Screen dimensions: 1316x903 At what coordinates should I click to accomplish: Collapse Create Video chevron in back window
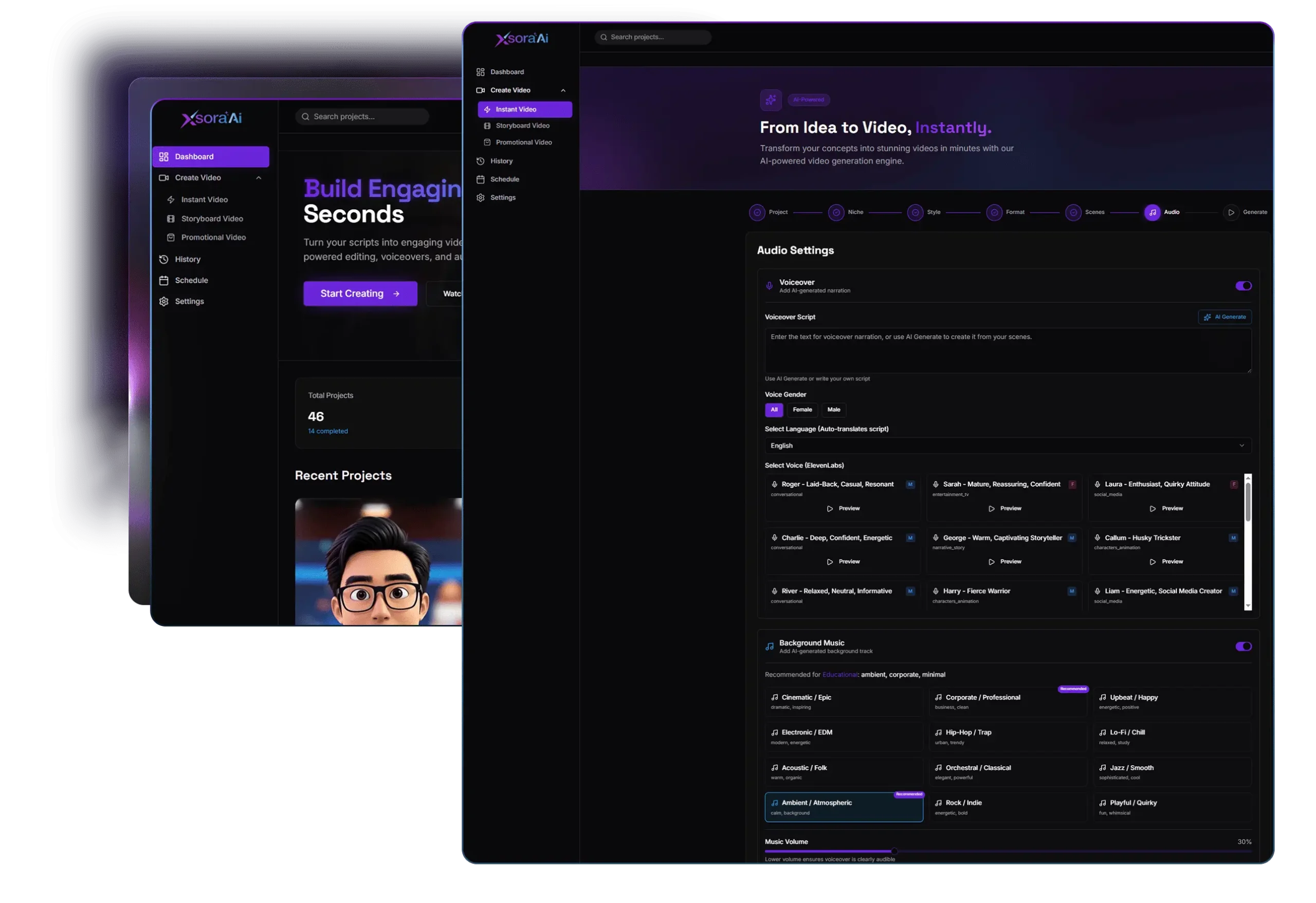259,178
